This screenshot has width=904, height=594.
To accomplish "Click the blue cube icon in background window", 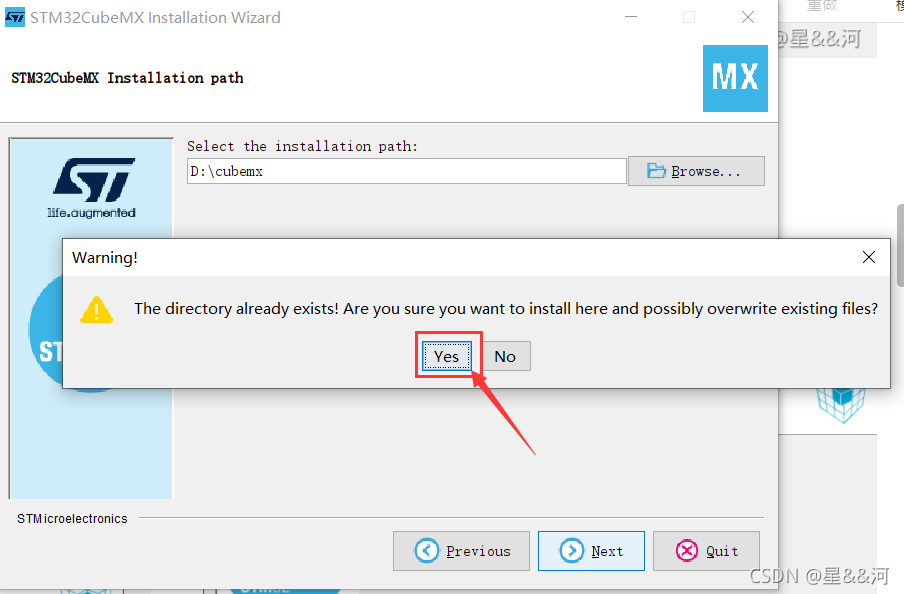I will coord(841,405).
